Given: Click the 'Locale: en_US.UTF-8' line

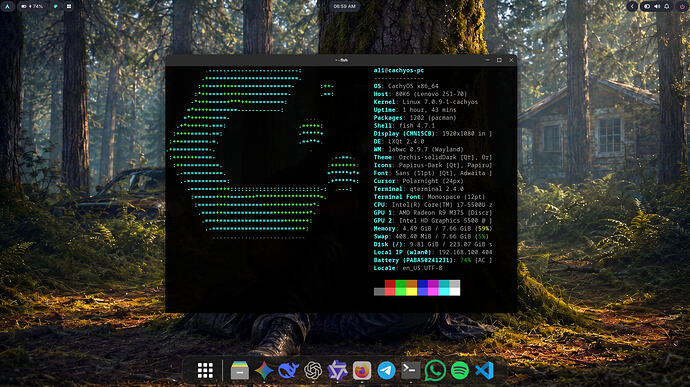Looking at the screenshot, I should pos(408,268).
